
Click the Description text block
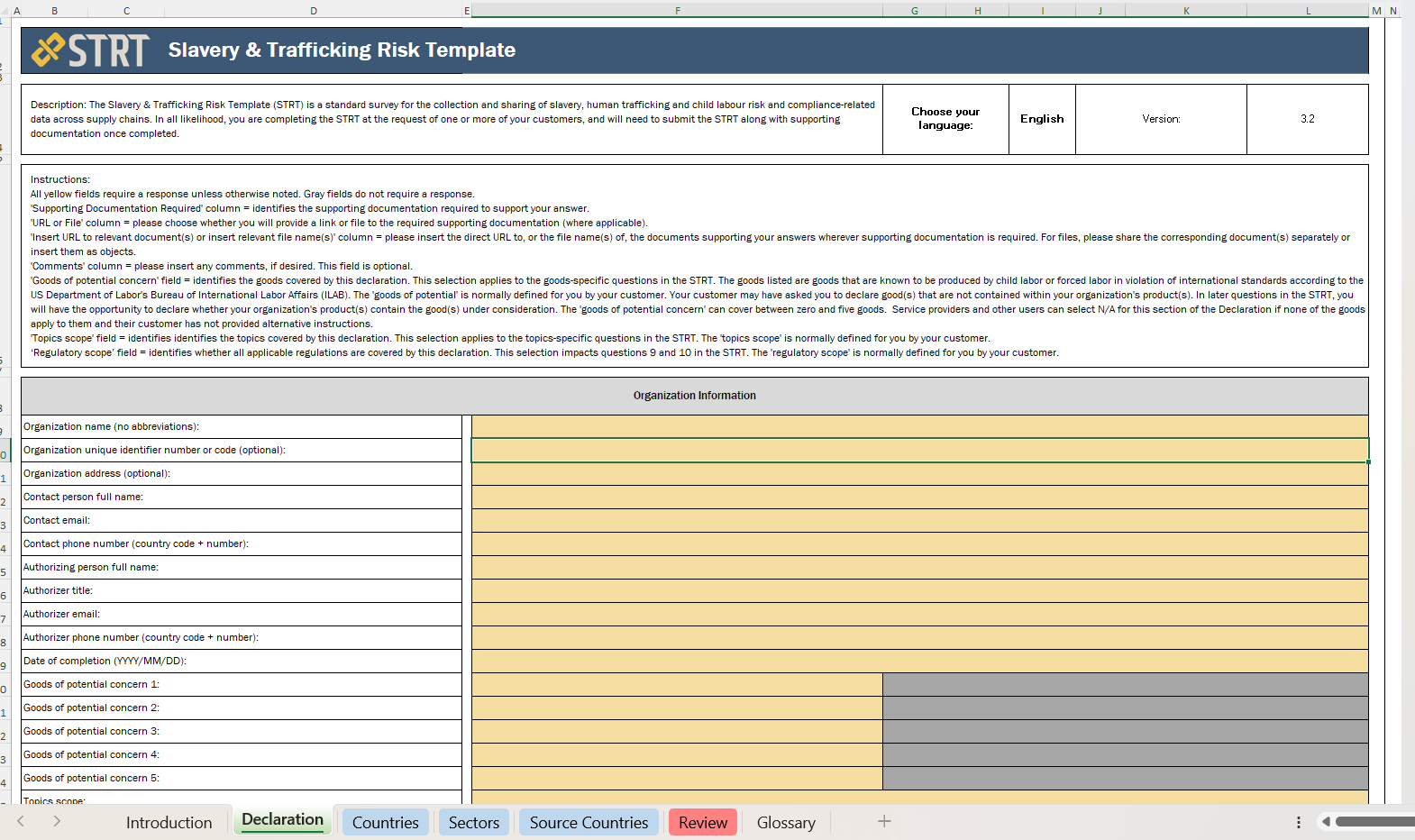click(452, 119)
